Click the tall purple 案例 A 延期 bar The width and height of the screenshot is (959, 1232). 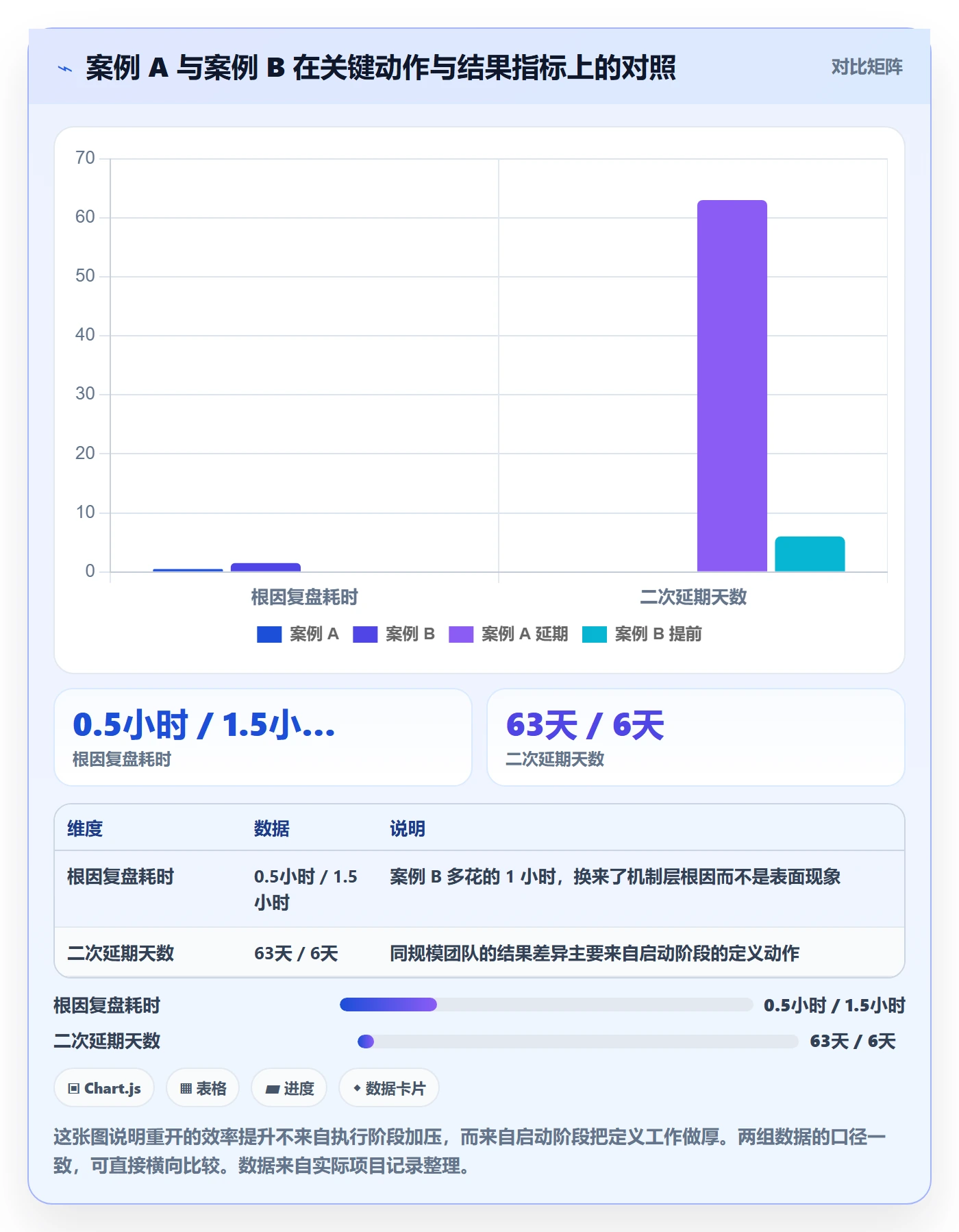(732, 386)
